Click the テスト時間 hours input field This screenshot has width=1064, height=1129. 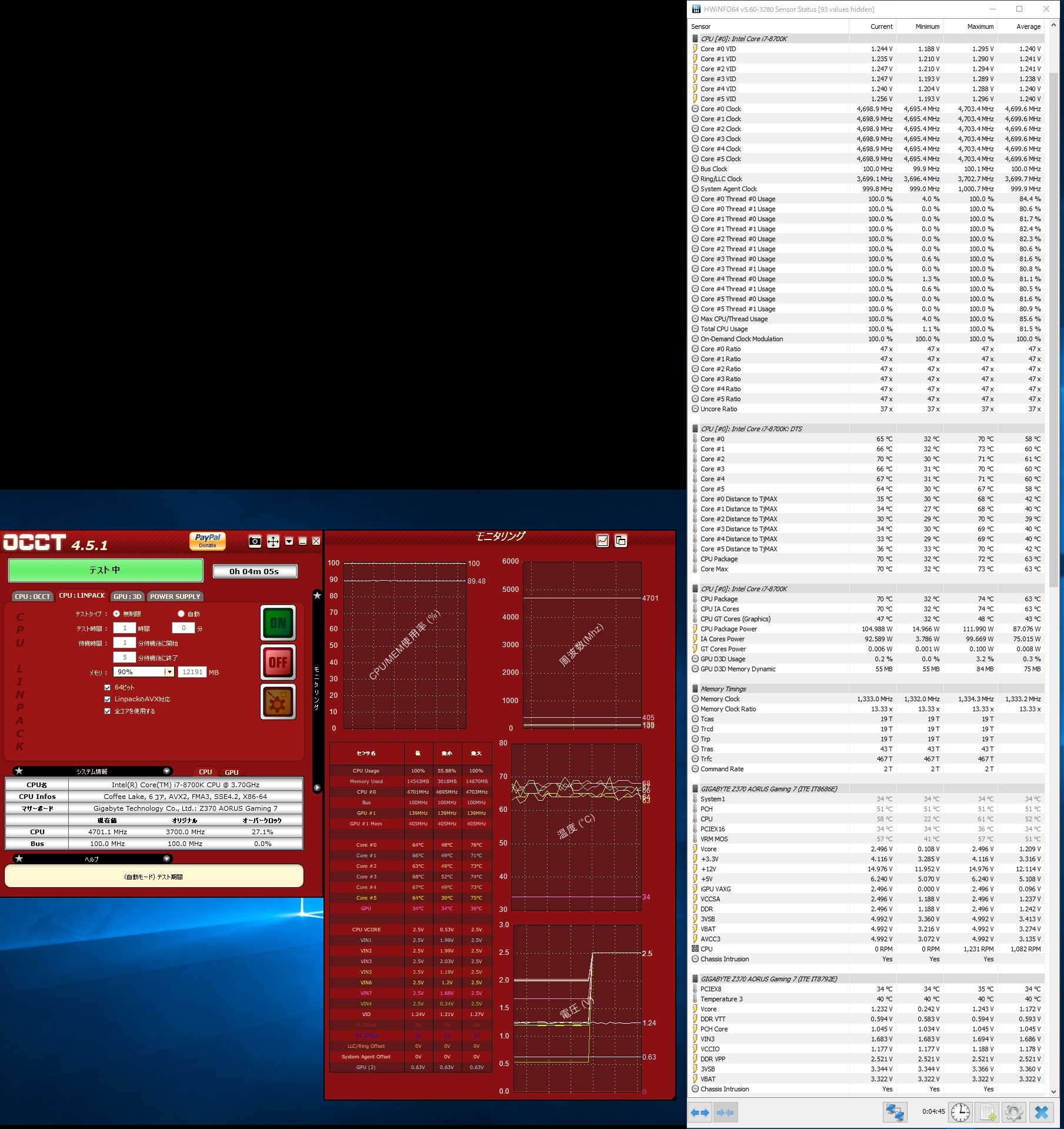coord(125,628)
